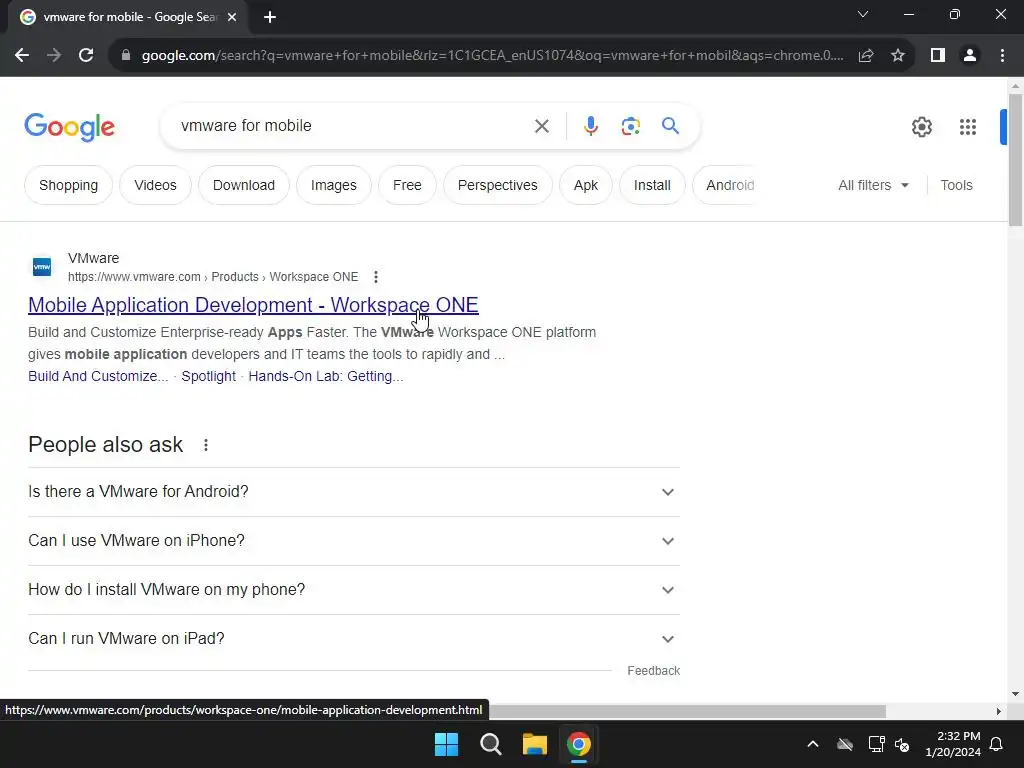1024x768 pixels.
Task: Expand Can I run VMware on iPad?
Action: pos(354,639)
